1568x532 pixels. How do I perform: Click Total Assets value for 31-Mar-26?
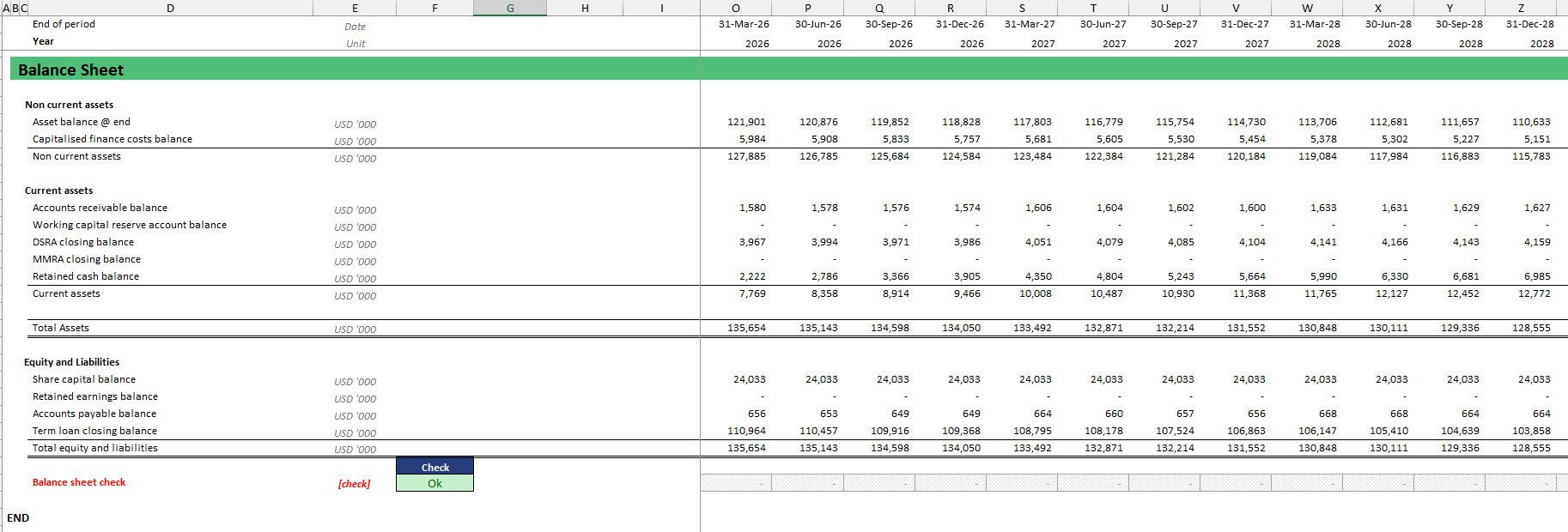point(746,328)
